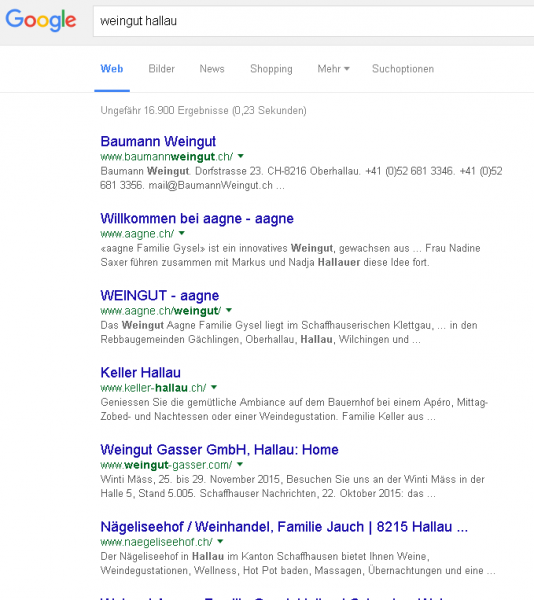
Task: Select the Shopping tab
Action: [x=271, y=69]
